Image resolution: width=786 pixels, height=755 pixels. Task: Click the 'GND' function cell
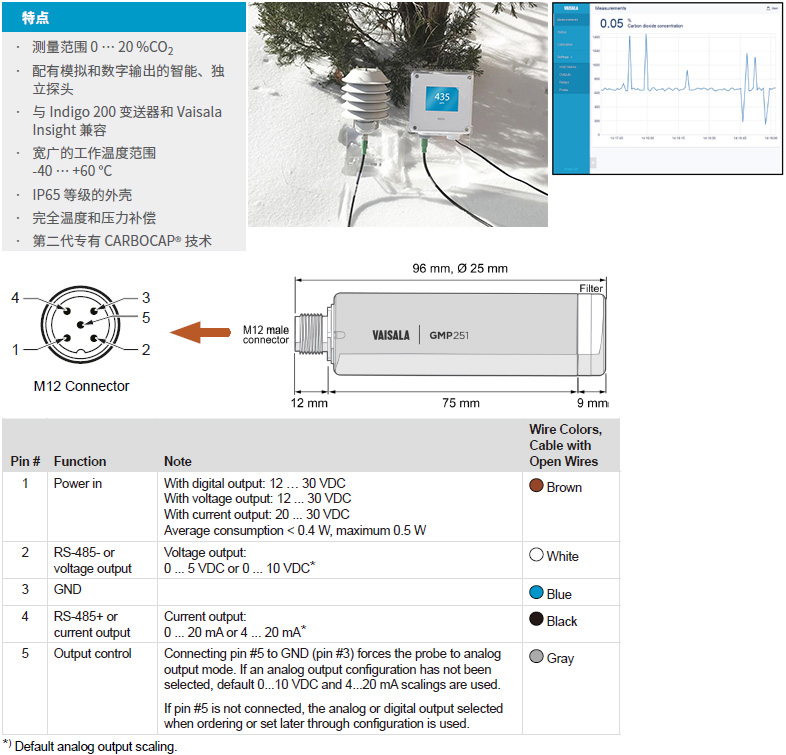tap(68, 589)
